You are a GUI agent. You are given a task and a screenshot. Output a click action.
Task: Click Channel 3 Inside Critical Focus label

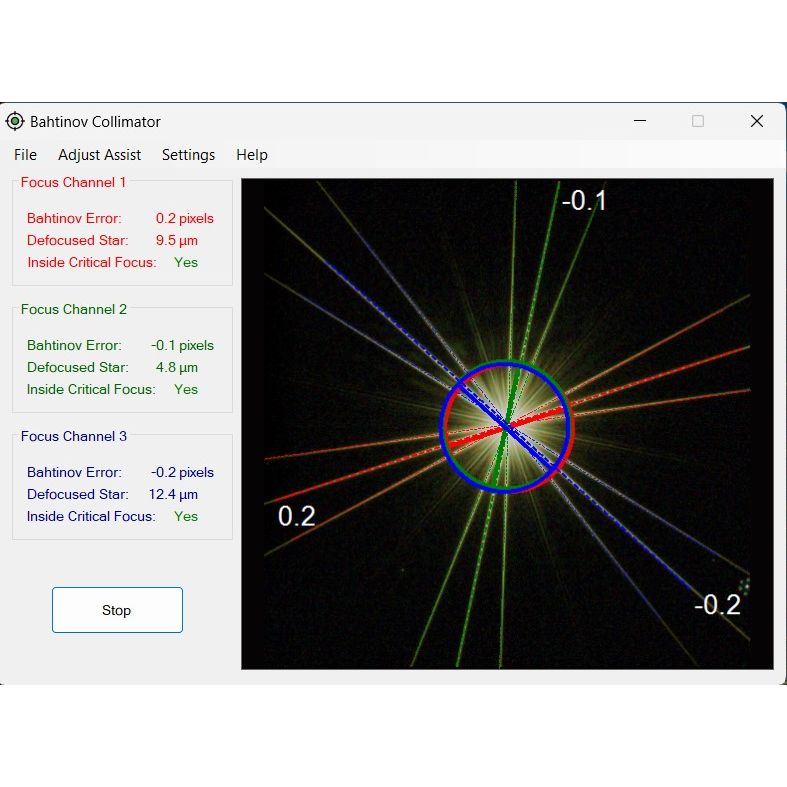pos(91,516)
